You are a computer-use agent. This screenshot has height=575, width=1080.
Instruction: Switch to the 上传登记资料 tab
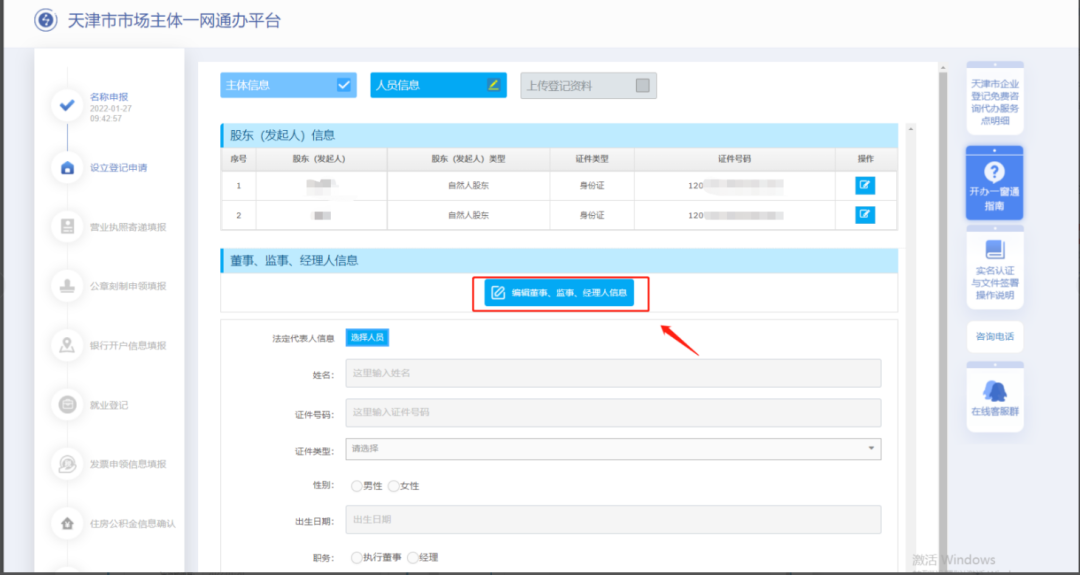(589, 85)
